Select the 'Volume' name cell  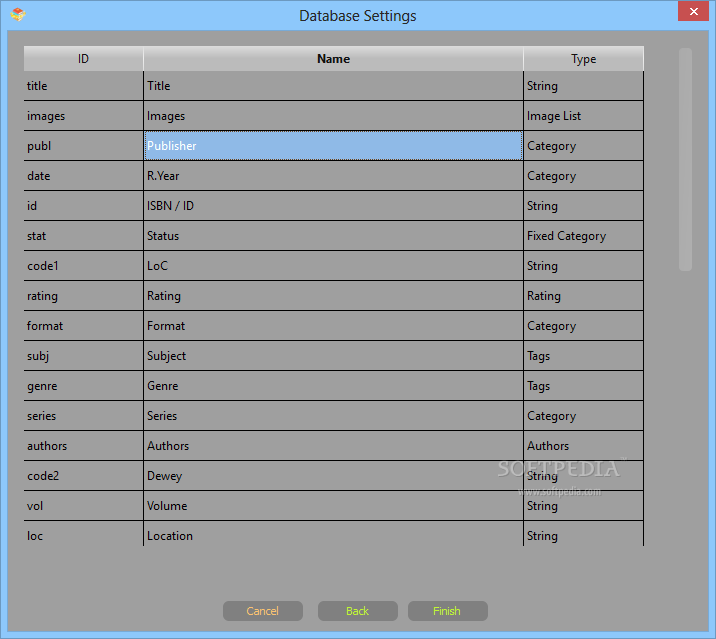click(x=333, y=506)
